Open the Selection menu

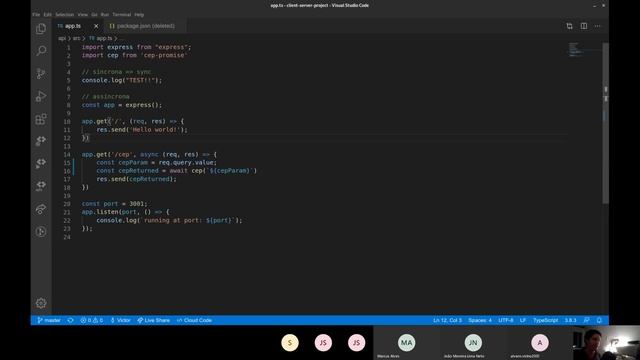(x=64, y=15)
